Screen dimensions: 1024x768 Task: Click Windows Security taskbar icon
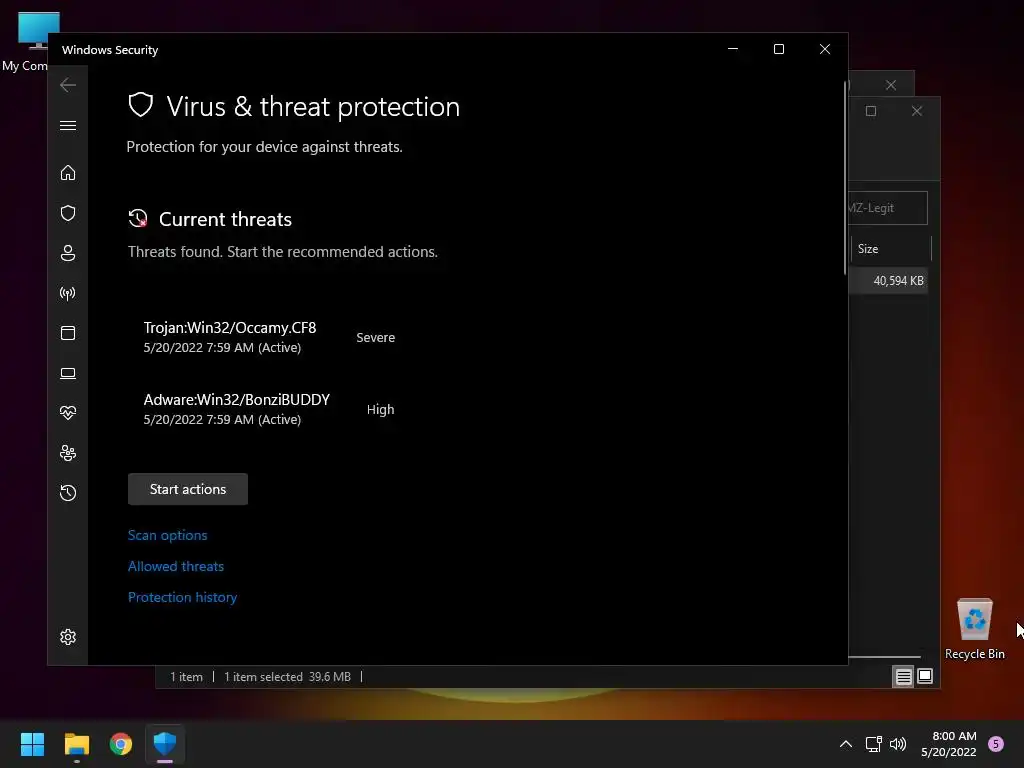click(x=165, y=744)
